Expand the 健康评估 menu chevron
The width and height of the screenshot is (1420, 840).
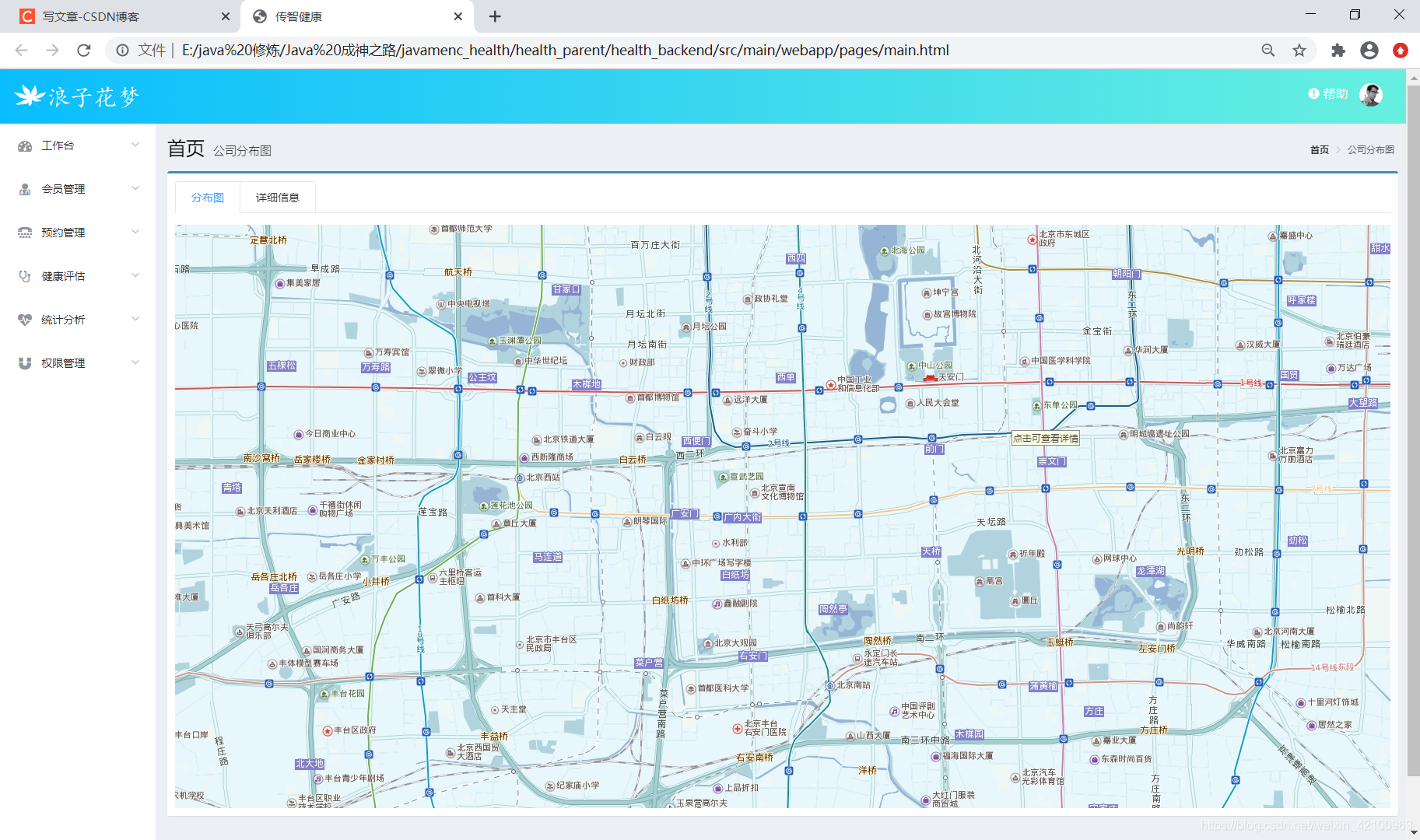[x=135, y=275]
